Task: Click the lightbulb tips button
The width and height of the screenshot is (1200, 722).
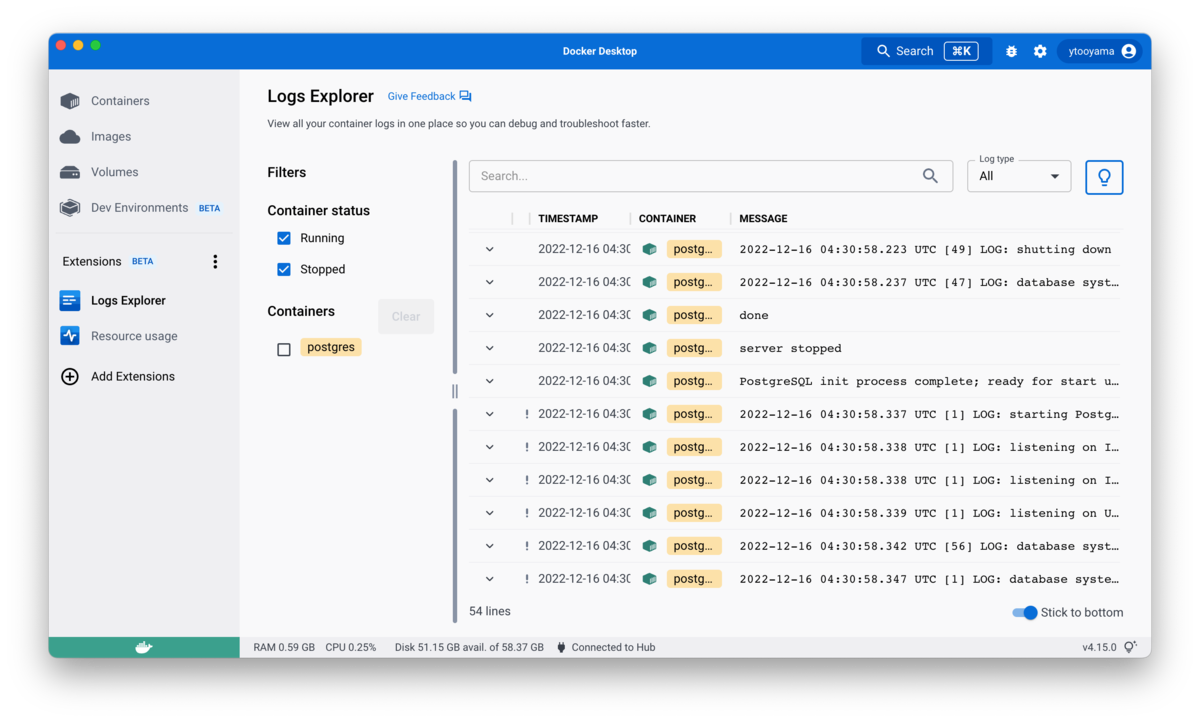Action: (1104, 177)
